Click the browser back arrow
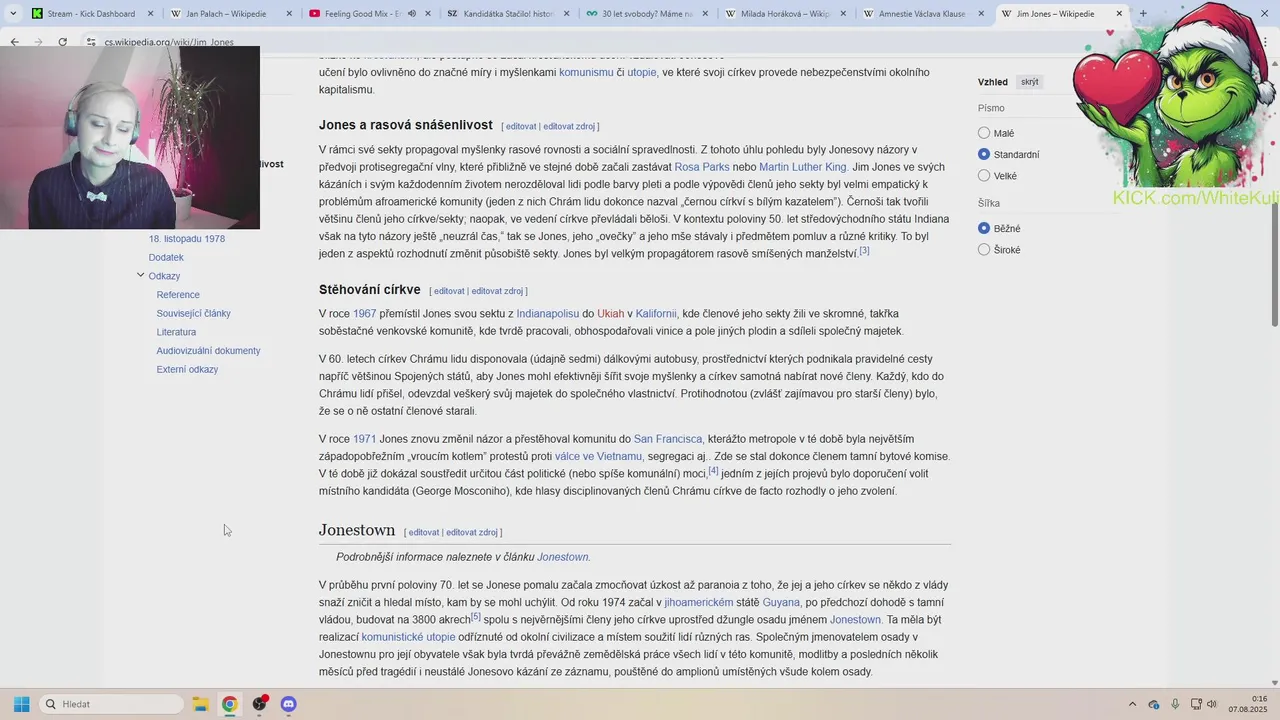 click(14, 42)
